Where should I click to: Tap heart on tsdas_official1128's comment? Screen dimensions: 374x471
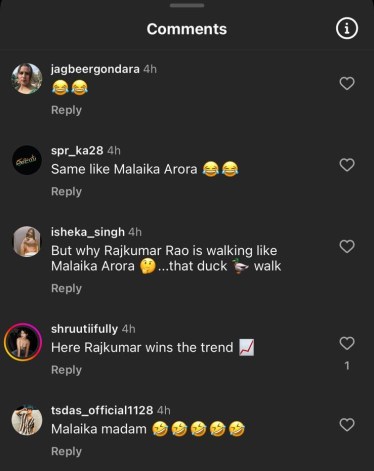tap(347, 425)
